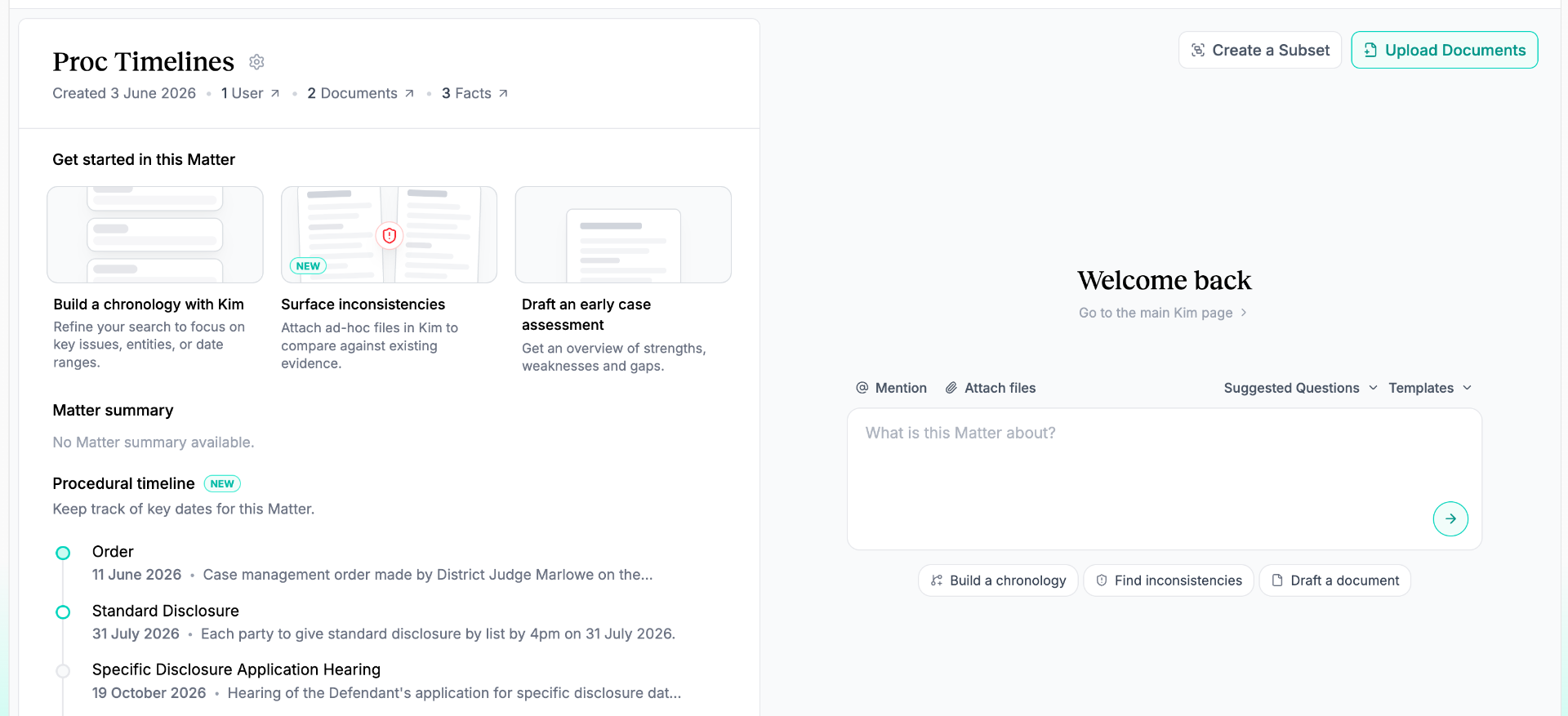Screen dimensions: 1568x716
Task: Click Matter summary heading
Action: pyautogui.click(x=113, y=410)
